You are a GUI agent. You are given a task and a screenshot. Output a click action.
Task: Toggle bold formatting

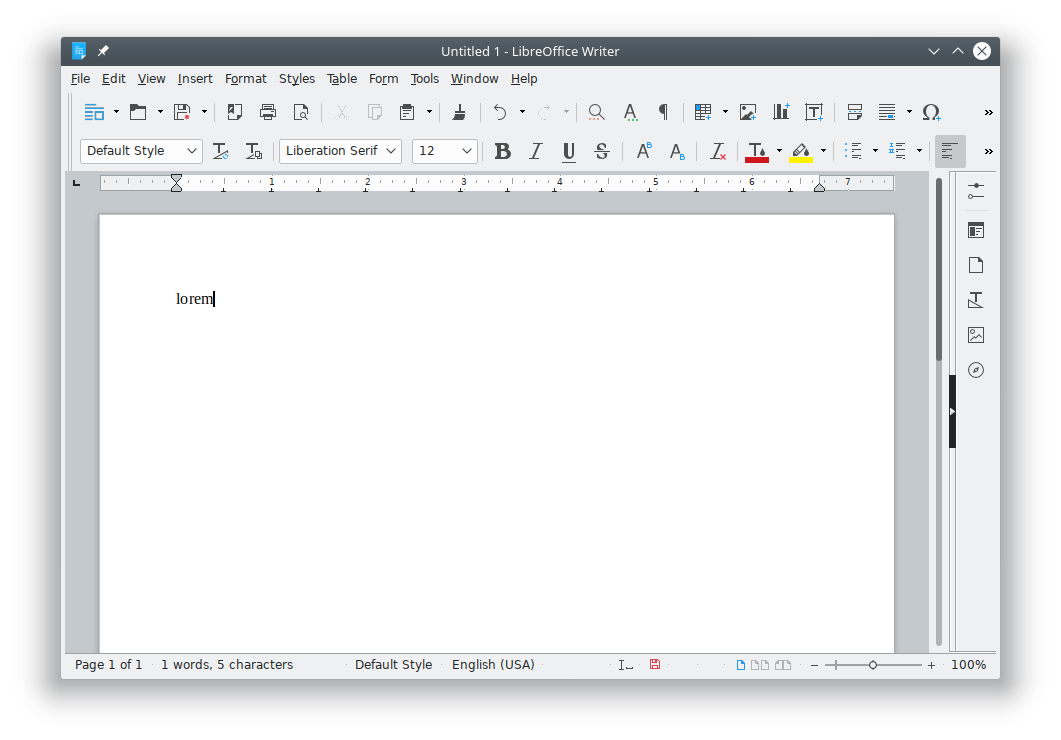click(x=502, y=151)
